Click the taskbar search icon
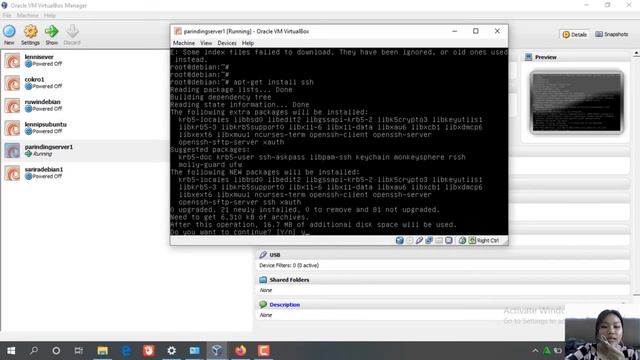The image size is (640, 360). coord(34,351)
